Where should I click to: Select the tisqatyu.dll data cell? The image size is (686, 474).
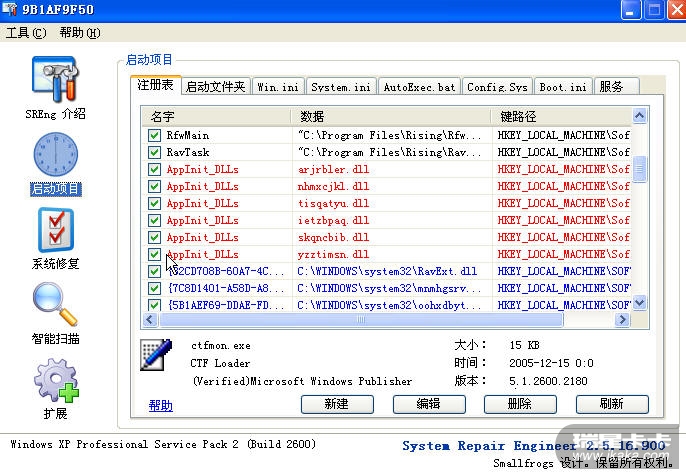pos(333,204)
